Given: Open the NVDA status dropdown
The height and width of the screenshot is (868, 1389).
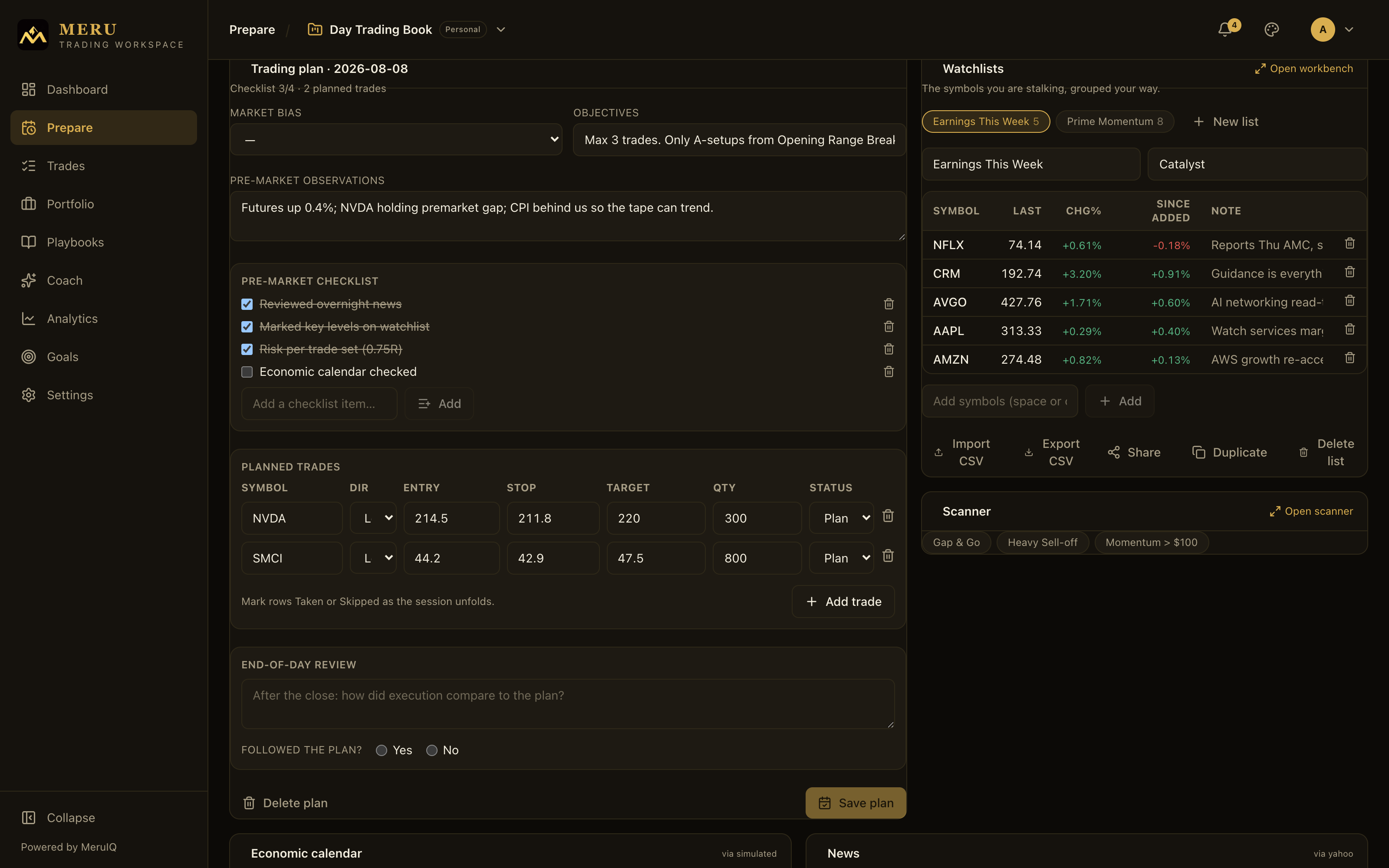Looking at the screenshot, I should tap(842, 518).
